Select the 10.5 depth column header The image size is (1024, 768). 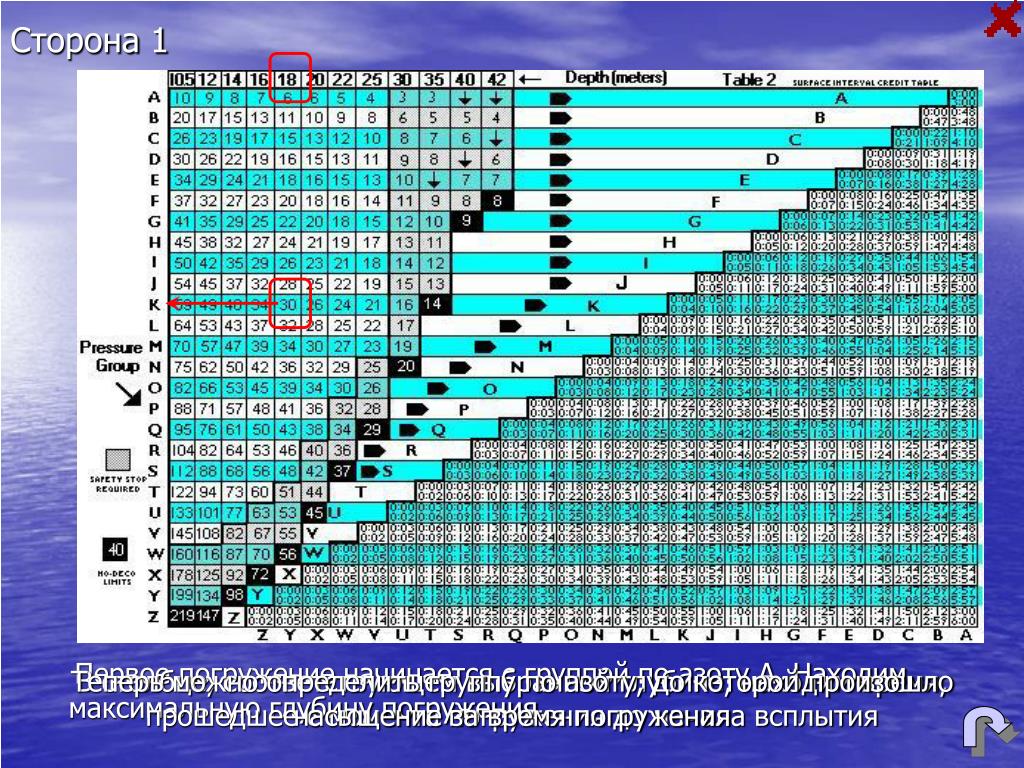(181, 80)
